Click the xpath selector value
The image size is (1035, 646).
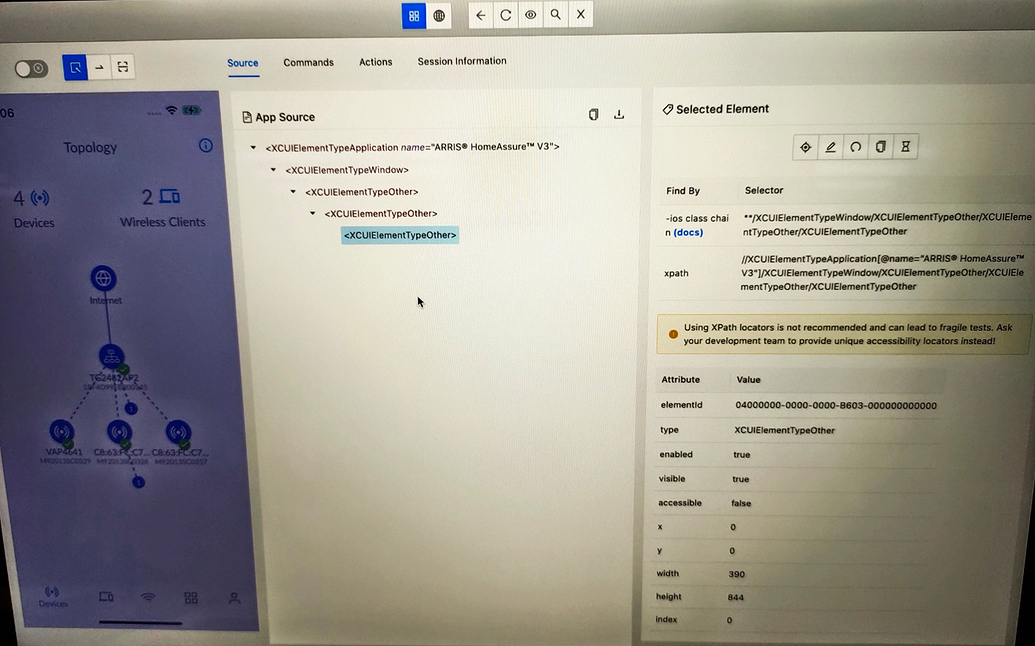pos(883,273)
